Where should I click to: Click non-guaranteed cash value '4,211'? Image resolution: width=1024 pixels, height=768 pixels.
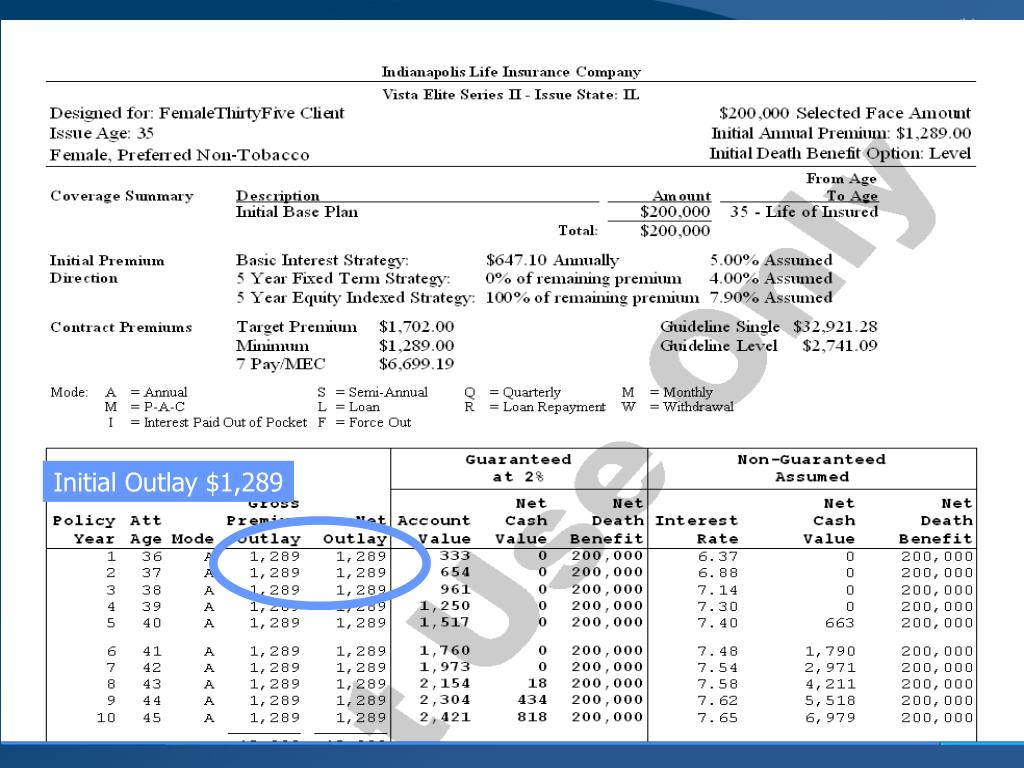coord(829,684)
